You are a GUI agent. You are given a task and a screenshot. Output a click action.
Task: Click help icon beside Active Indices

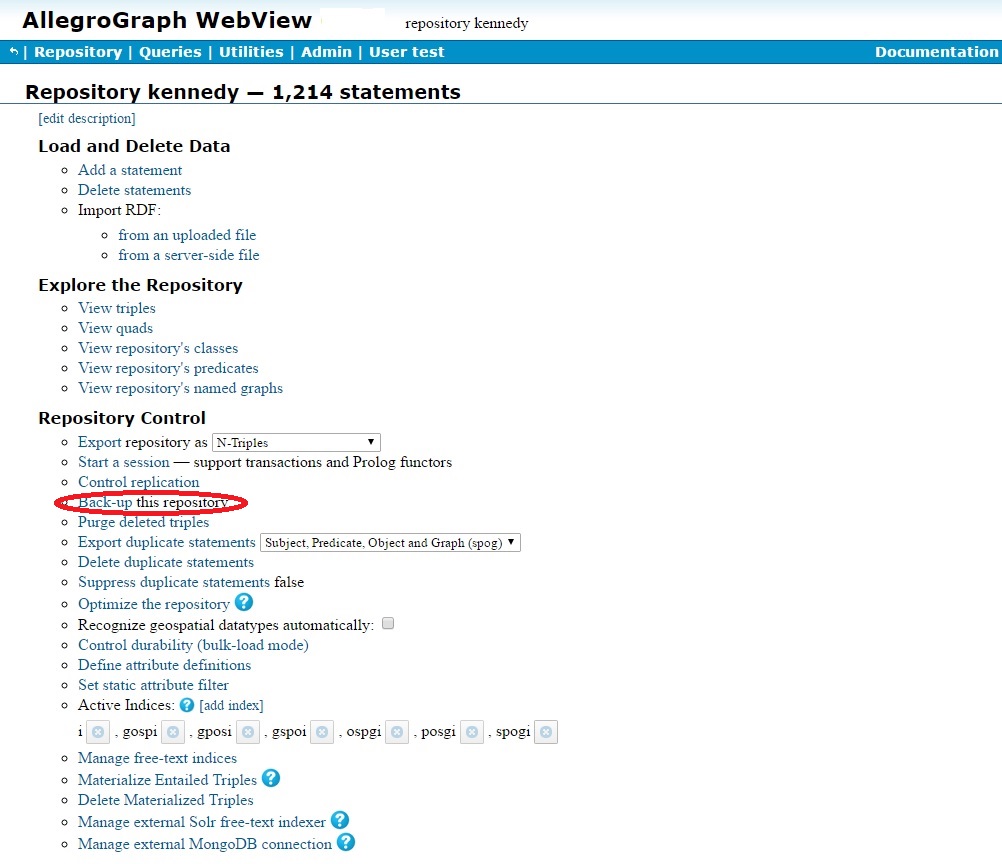tap(186, 705)
